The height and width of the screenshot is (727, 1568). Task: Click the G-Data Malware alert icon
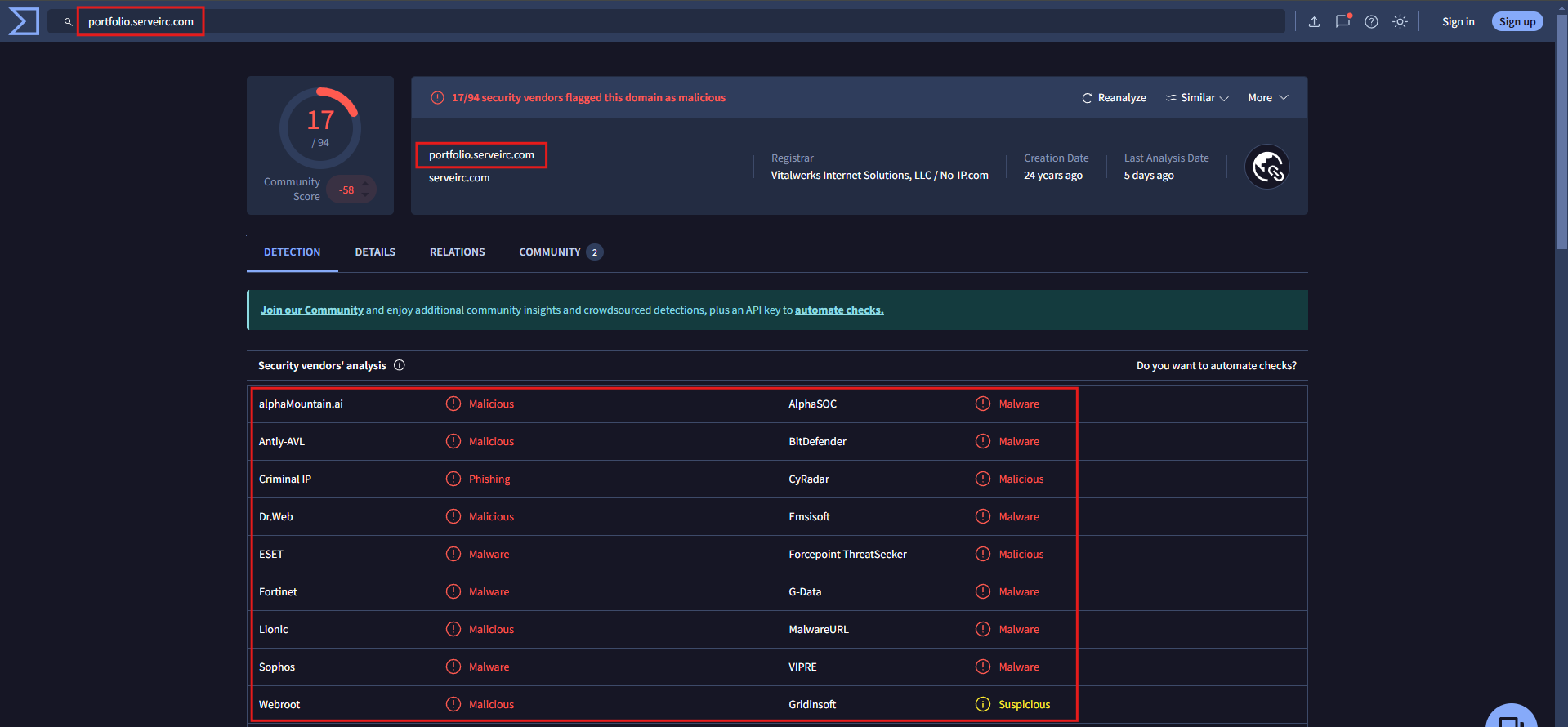coord(983,591)
